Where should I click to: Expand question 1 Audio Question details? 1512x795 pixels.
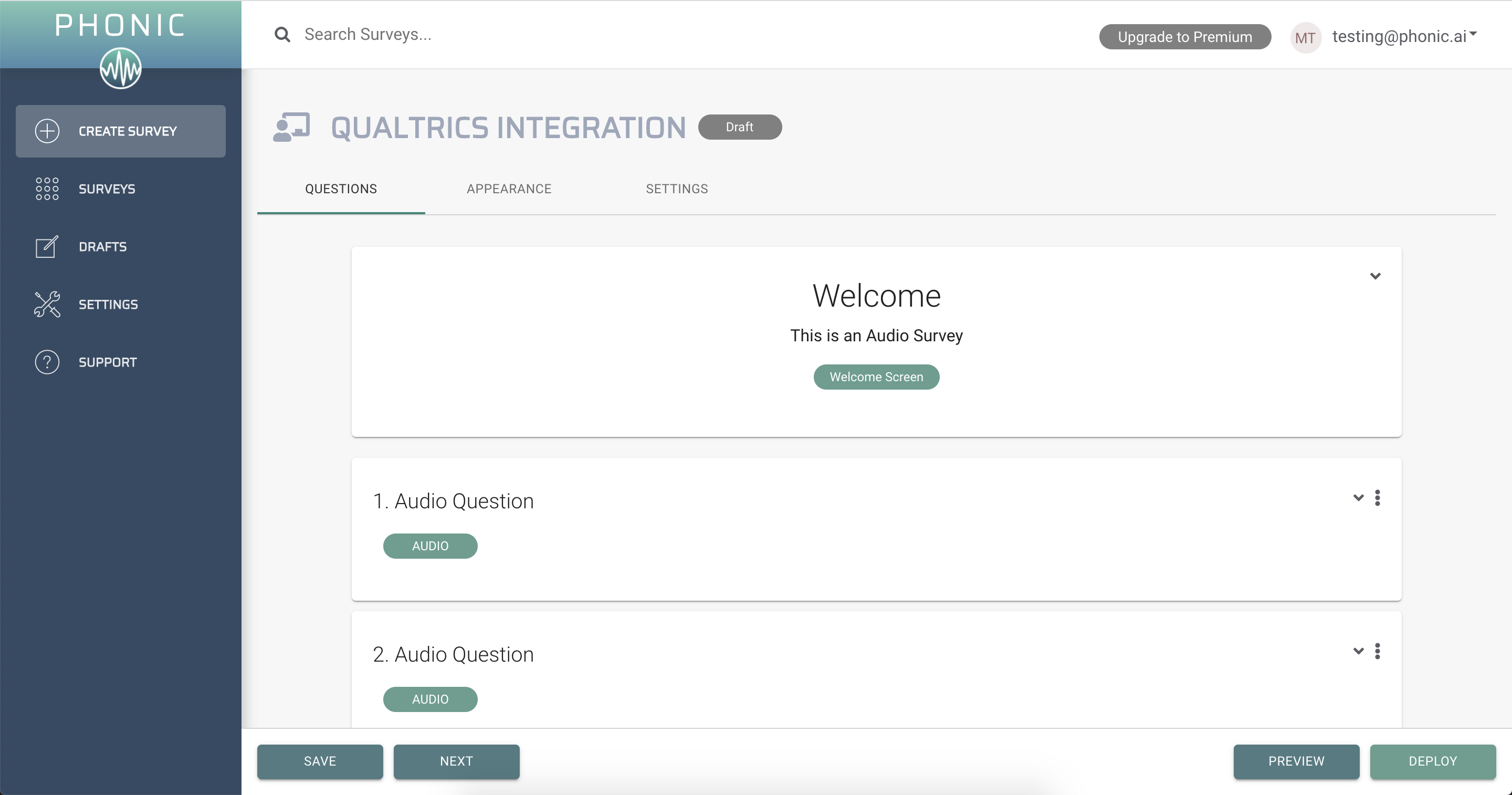click(x=1358, y=498)
